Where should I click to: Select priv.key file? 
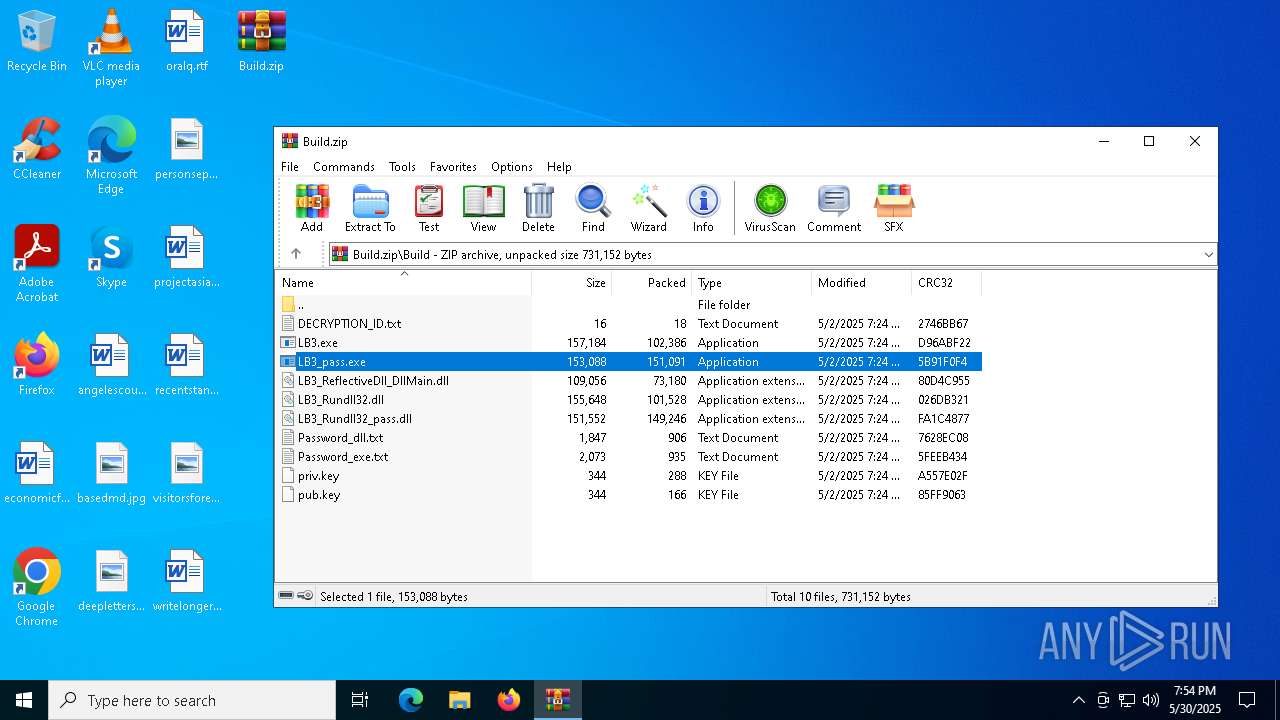pyautogui.click(x=629, y=476)
